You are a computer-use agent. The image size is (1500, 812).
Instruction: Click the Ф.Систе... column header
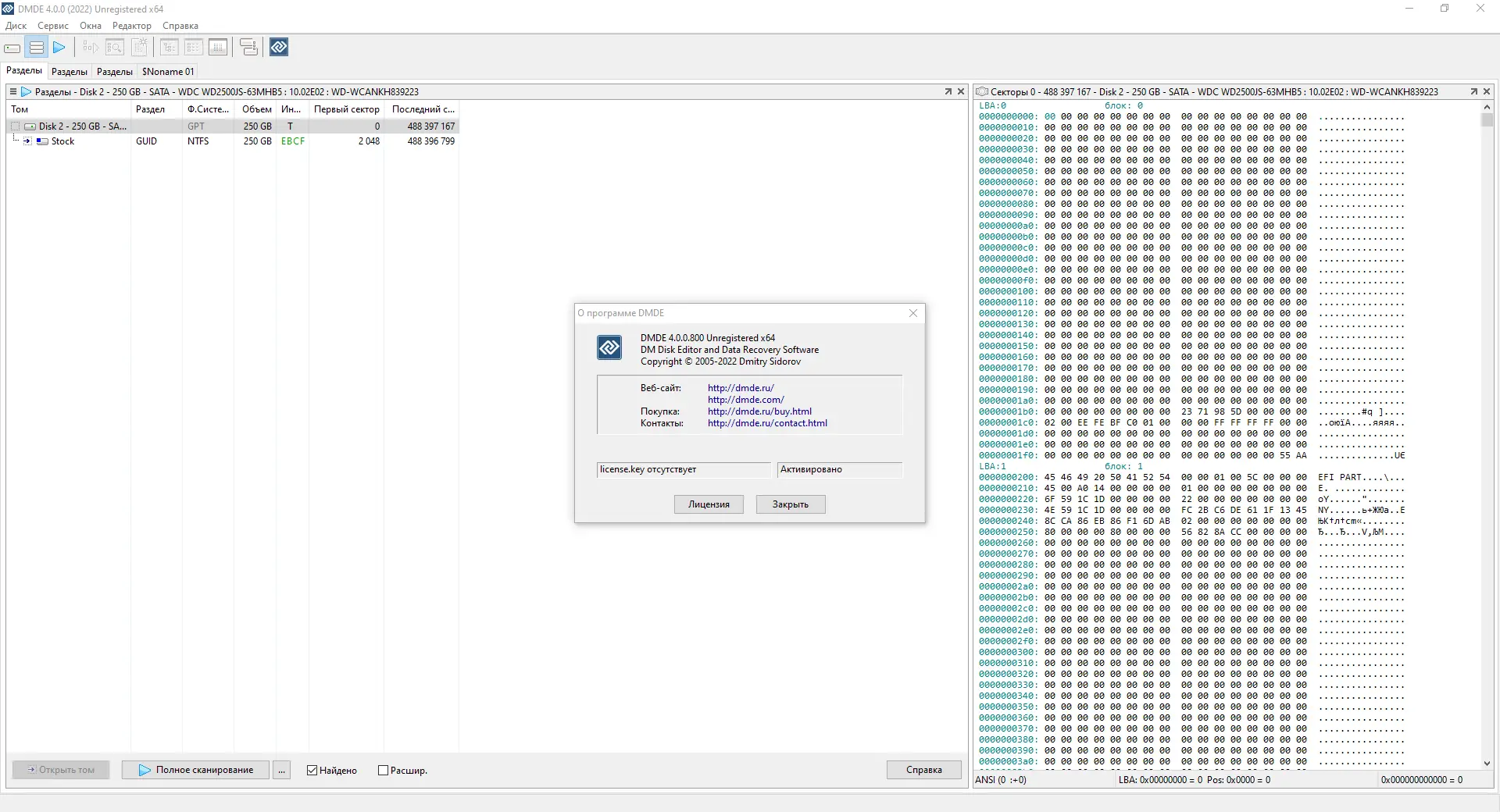point(208,109)
